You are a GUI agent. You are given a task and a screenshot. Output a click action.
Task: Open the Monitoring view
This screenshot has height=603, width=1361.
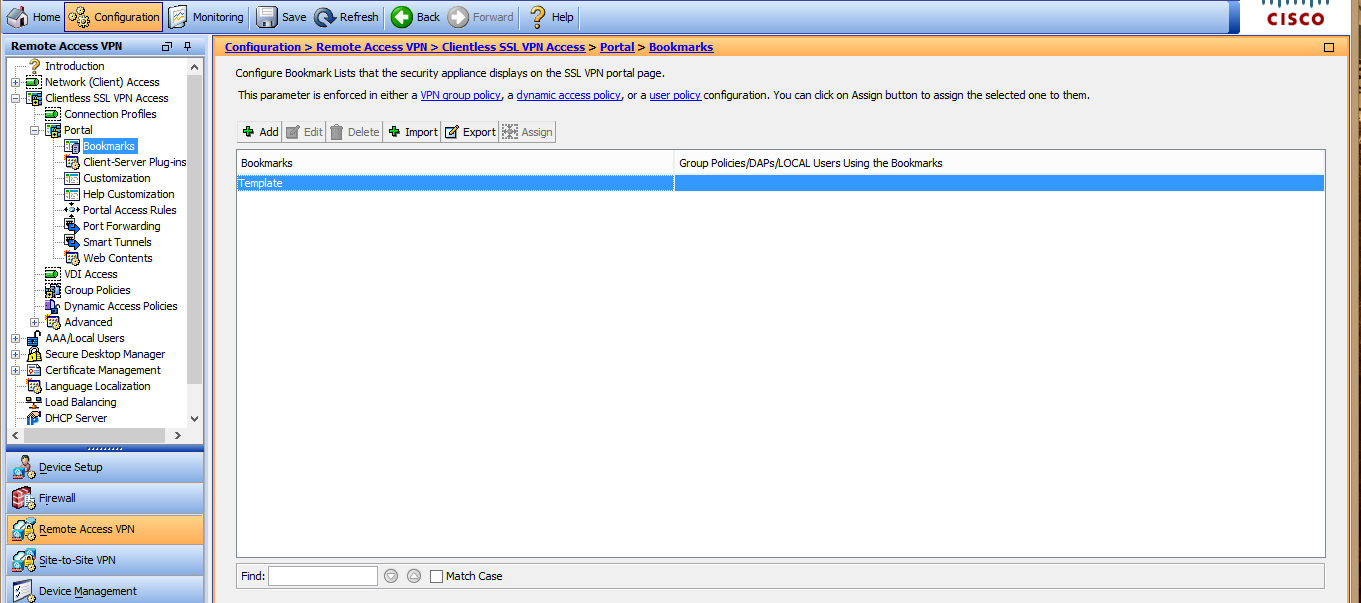(x=206, y=17)
